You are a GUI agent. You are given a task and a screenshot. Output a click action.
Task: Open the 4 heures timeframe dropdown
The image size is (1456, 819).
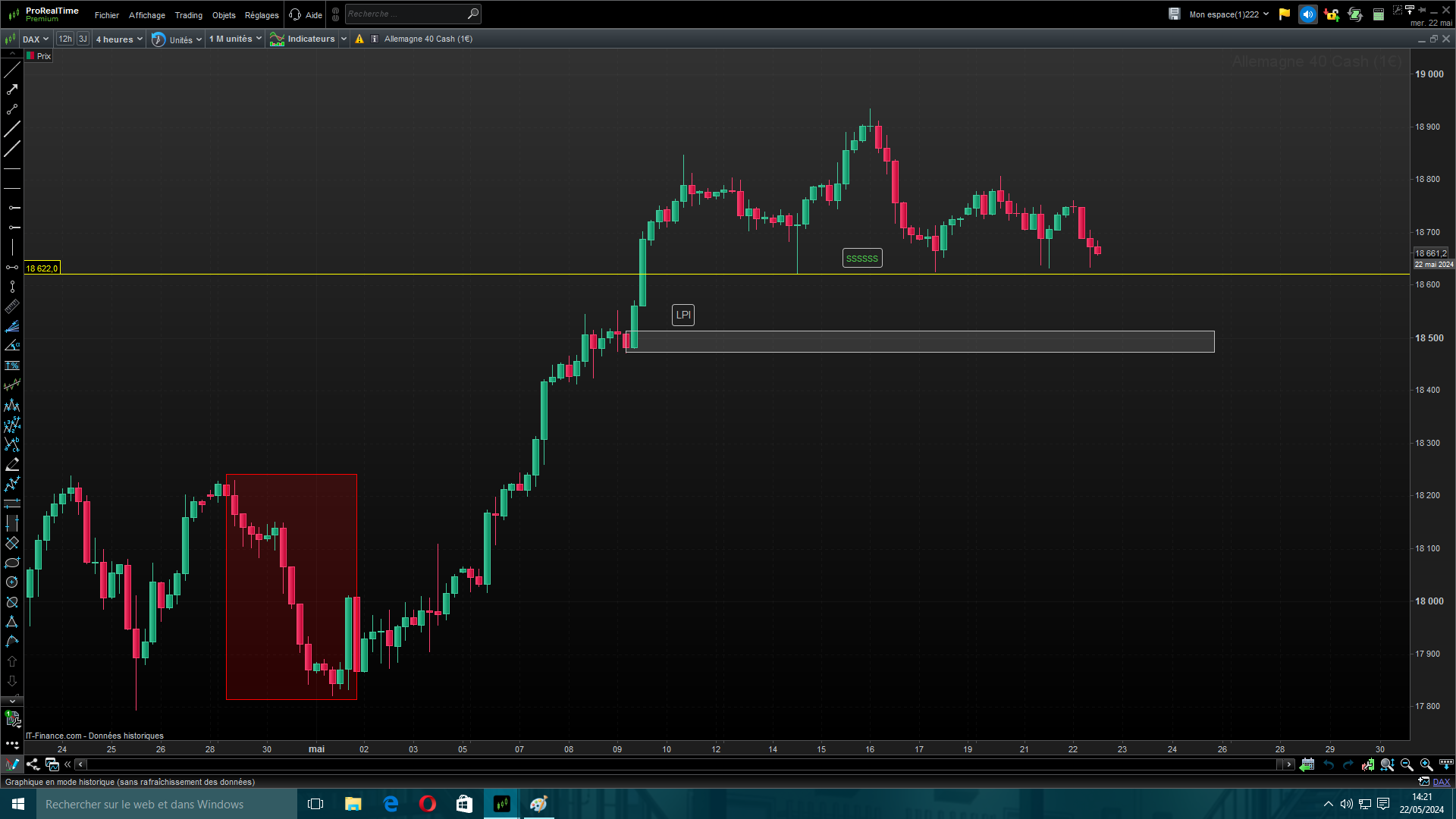(118, 39)
